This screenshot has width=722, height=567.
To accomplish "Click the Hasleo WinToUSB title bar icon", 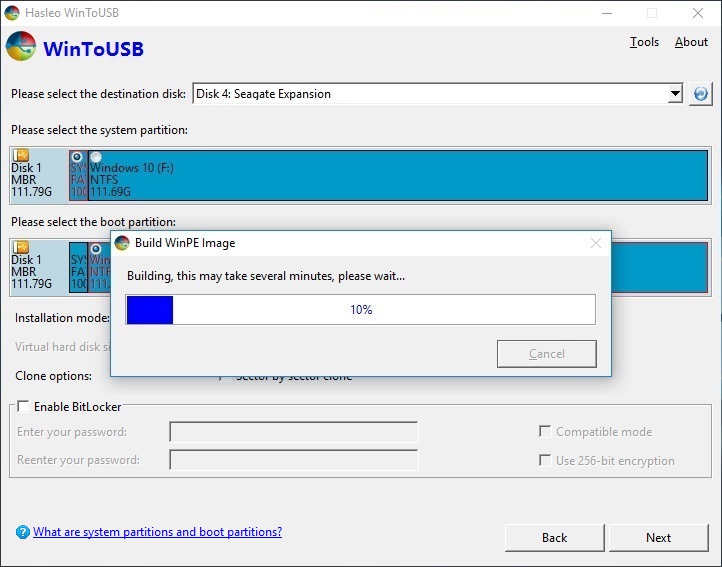I will pos(12,12).
